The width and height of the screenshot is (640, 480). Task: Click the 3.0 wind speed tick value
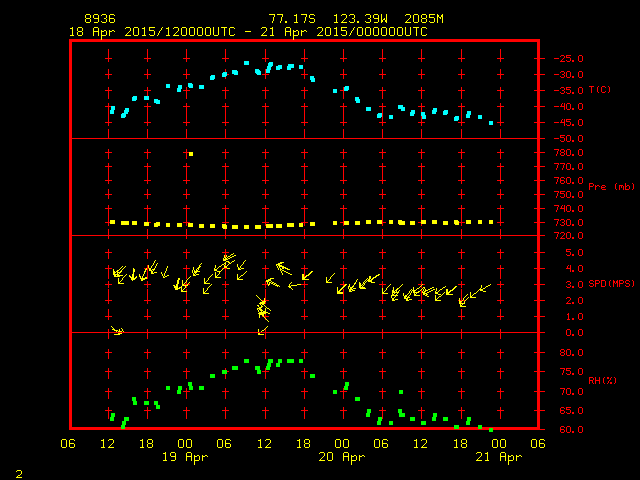tap(574, 285)
